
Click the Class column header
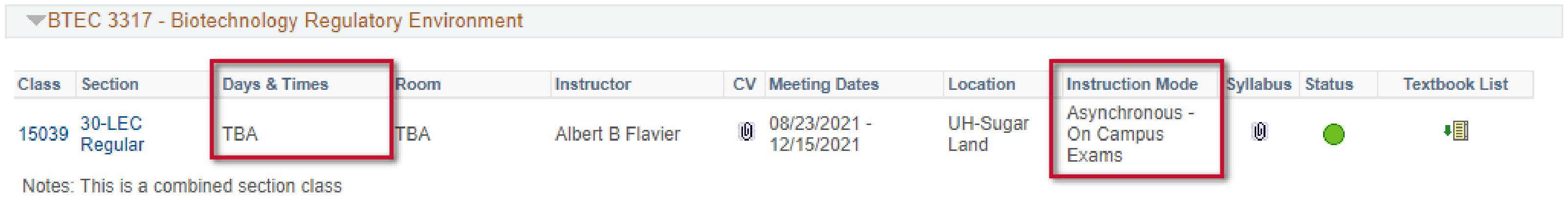[39, 84]
